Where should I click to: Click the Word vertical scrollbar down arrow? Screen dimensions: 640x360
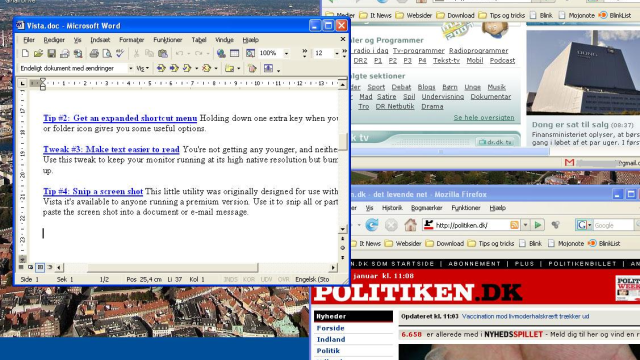point(343,229)
